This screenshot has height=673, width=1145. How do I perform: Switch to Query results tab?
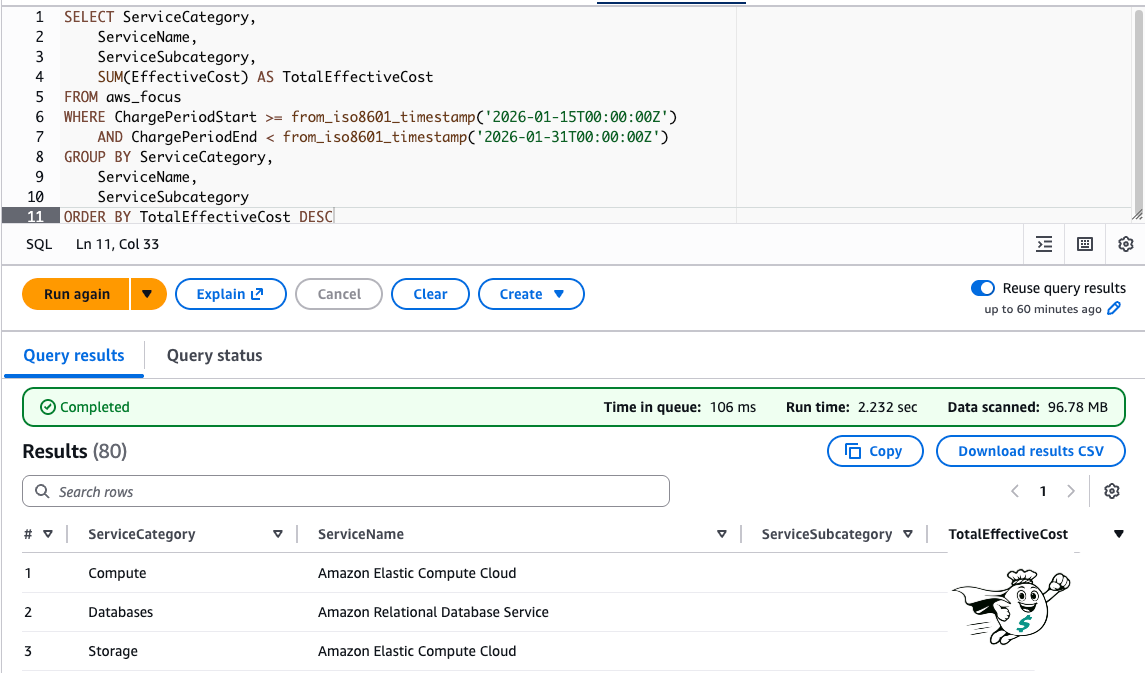click(x=74, y=355)
